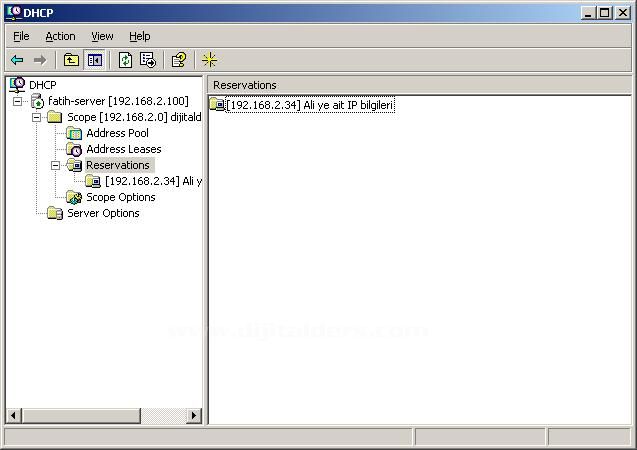Screen dimensions: 637x450
Task: Open the Help toolbar icon
Action: [x=178, y=60]
